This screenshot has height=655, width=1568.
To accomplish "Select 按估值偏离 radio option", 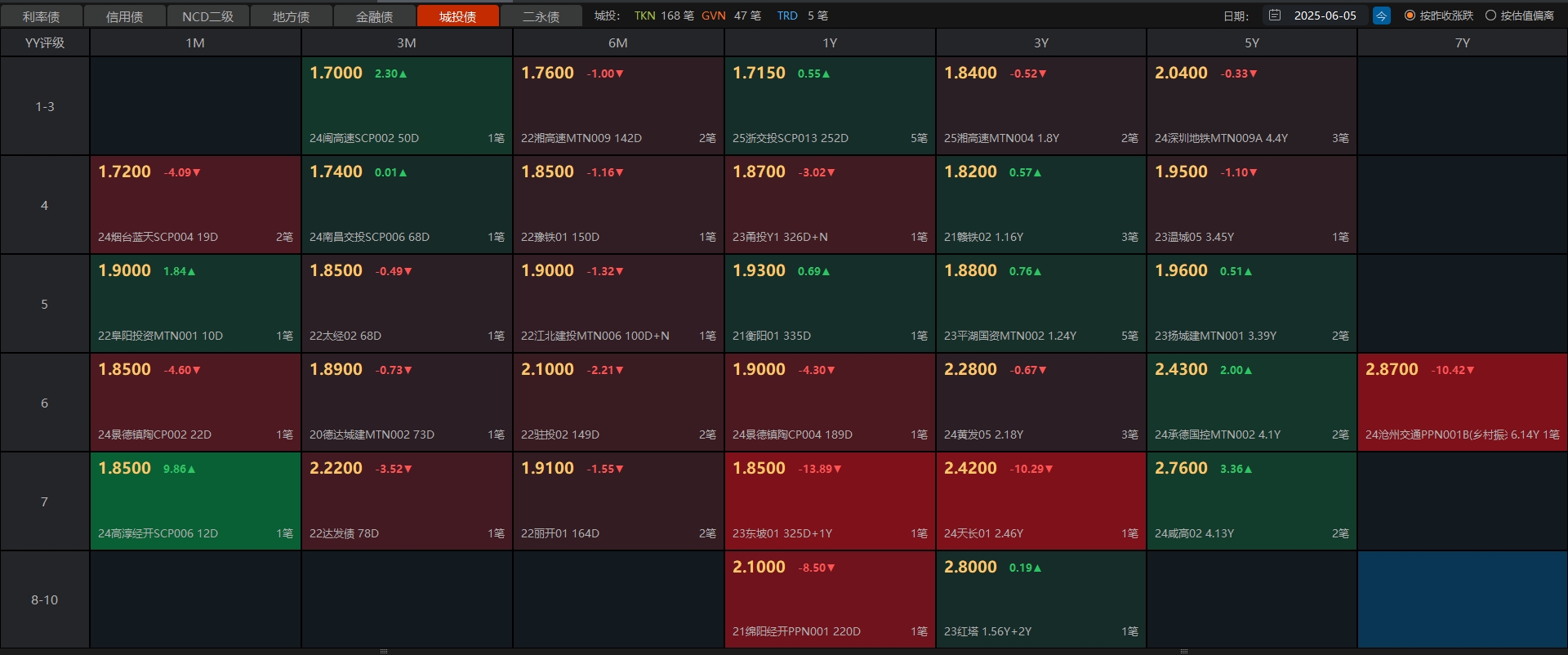I will pos(1520,16).
